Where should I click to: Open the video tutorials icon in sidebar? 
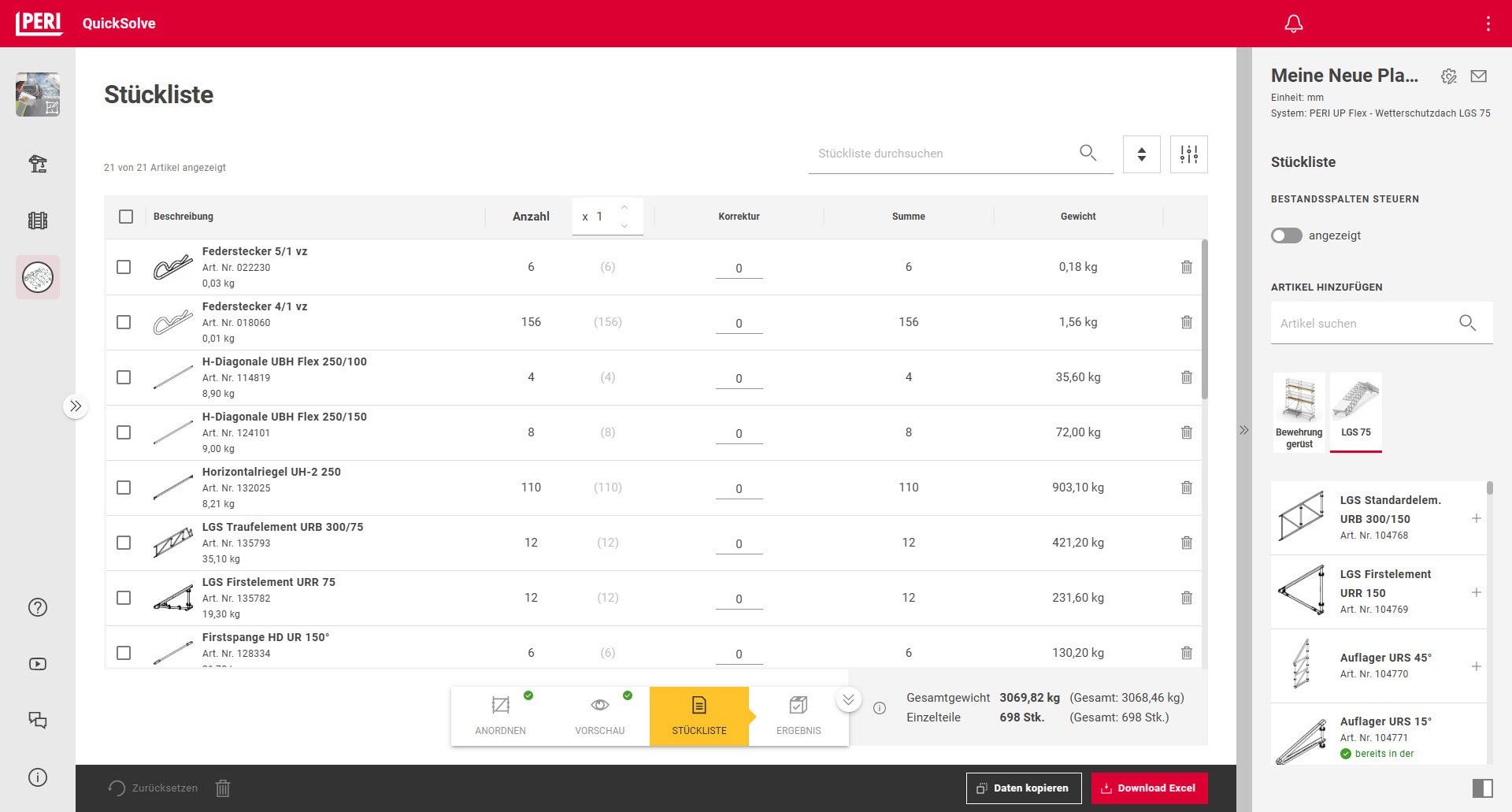tap(38, 664)
